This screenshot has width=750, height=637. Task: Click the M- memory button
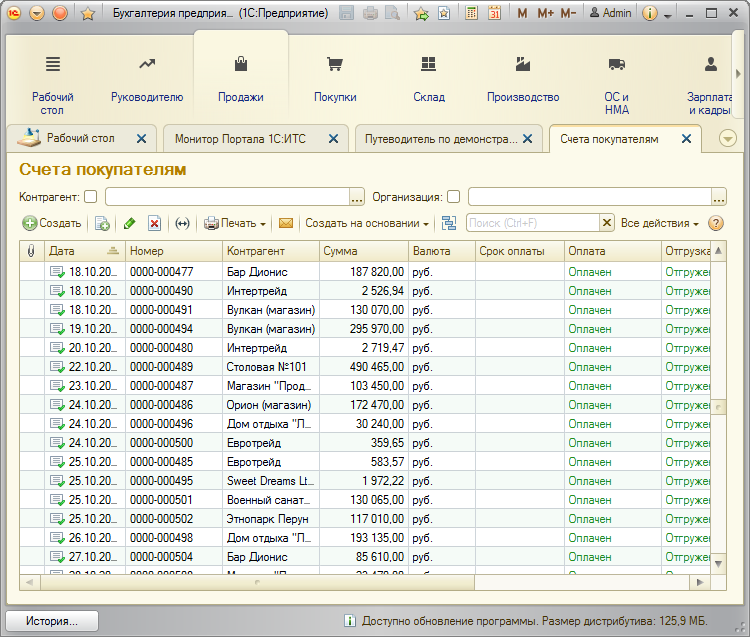[568, 13]
